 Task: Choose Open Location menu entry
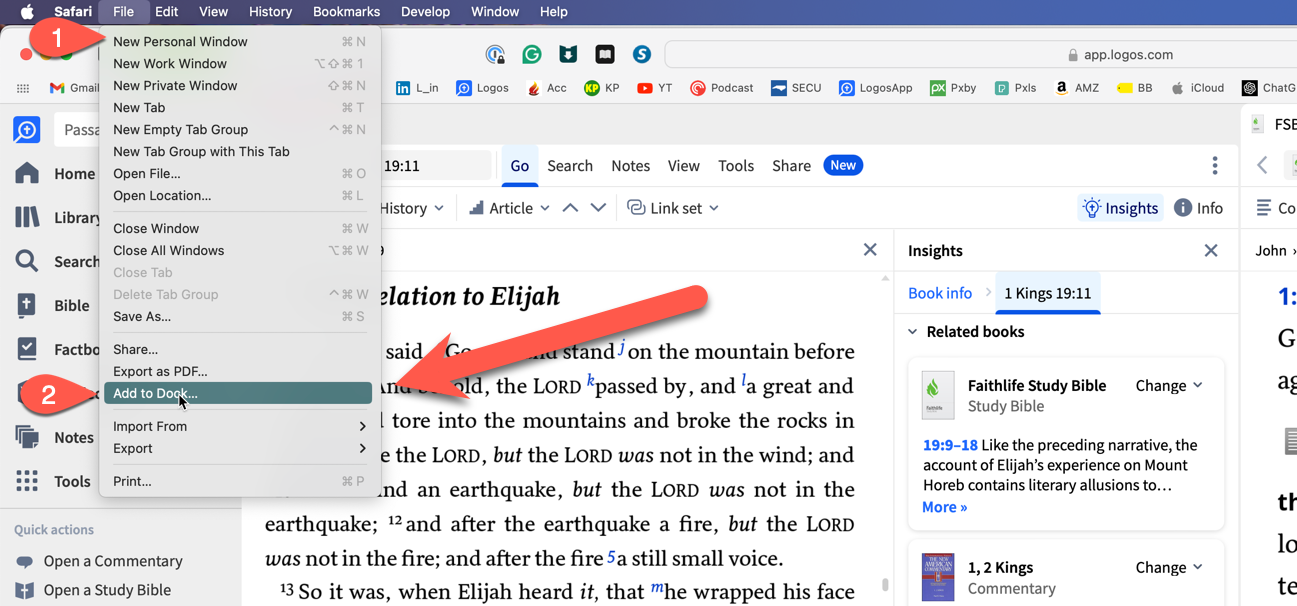tap(238, 196)
